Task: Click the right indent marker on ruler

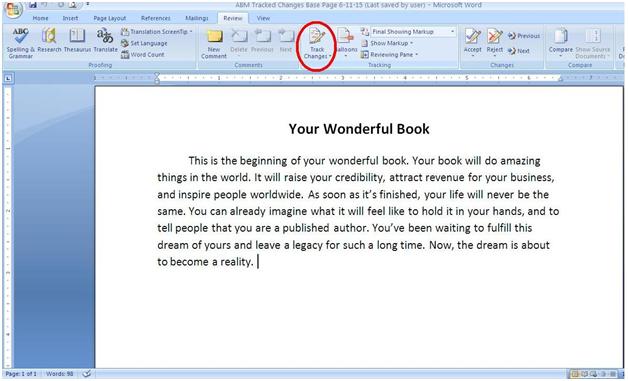Action: pos(561,80)
